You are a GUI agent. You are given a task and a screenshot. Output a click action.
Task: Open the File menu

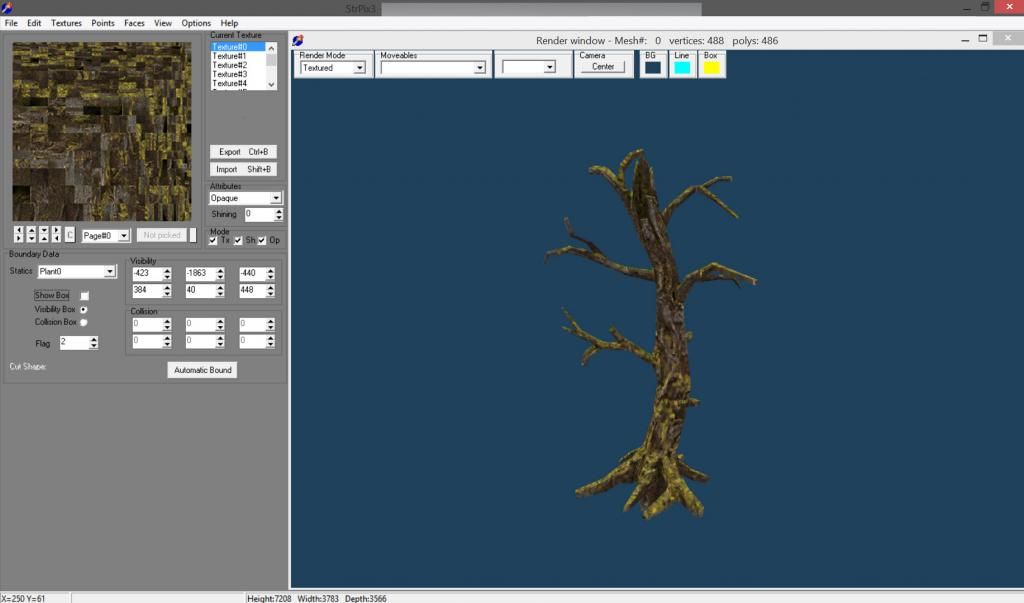click(11, 23)
